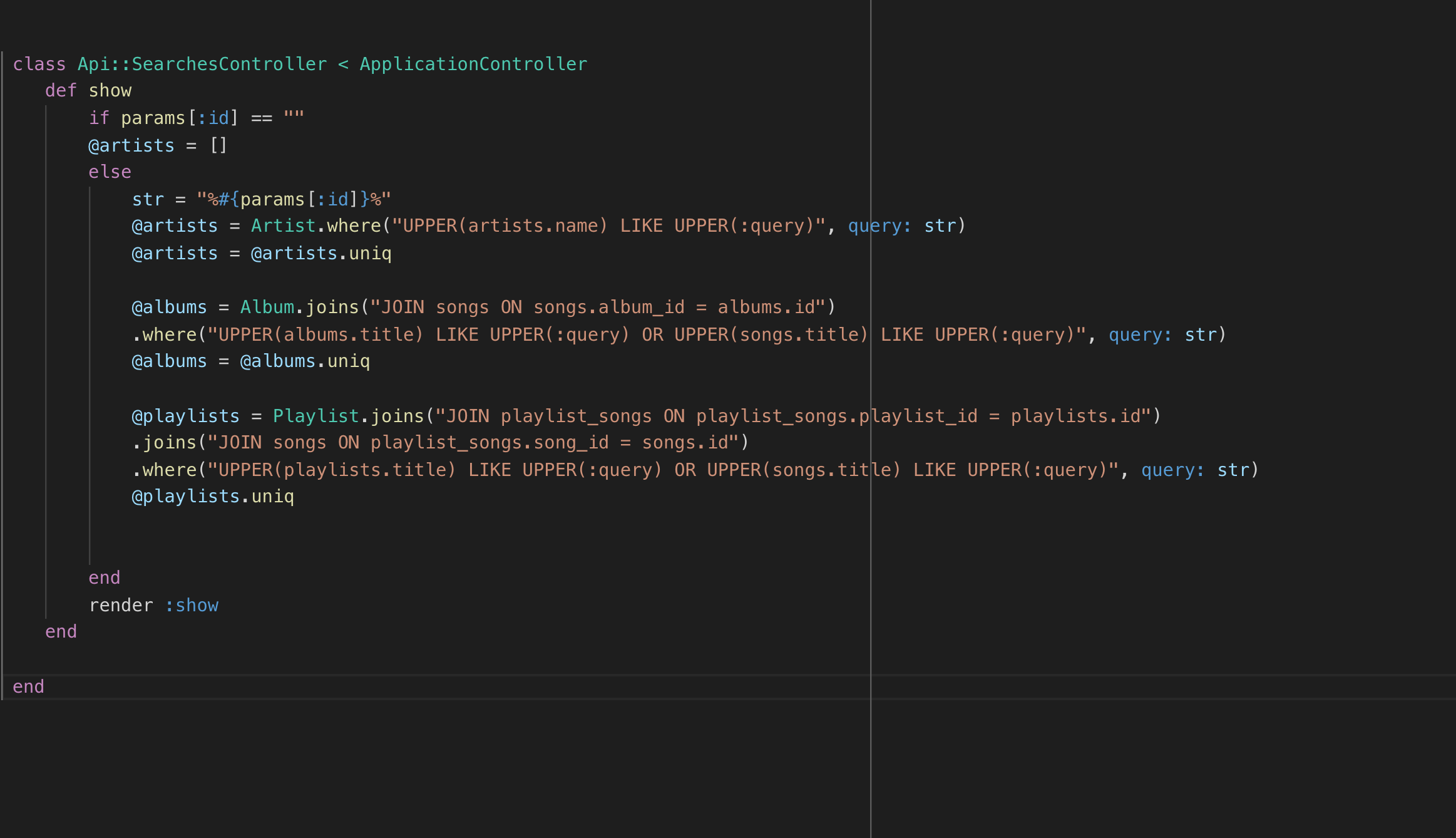The height and width of the screenshot is (838, 1456).
Task: Click the 'render :show' line
Action: [x=154, y=606]
